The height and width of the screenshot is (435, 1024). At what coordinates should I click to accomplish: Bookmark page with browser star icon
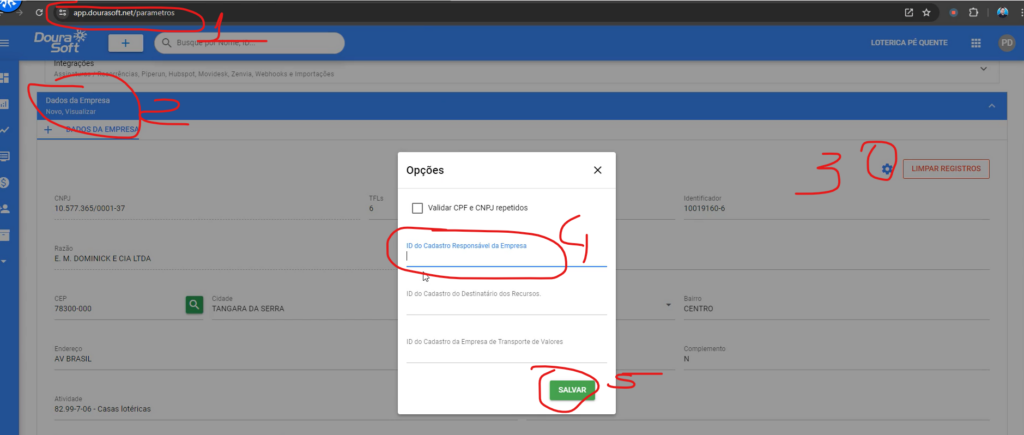coord(927,12)
